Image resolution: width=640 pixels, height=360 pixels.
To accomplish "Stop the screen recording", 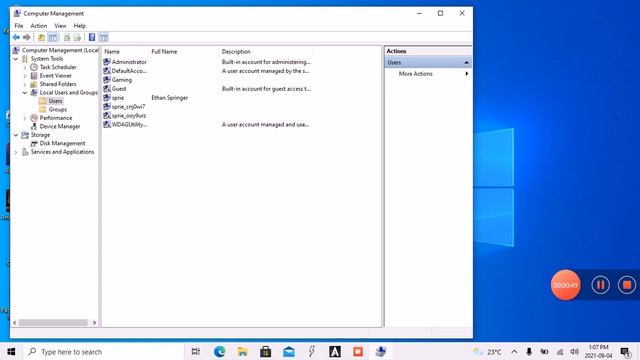I will (627, 285).
